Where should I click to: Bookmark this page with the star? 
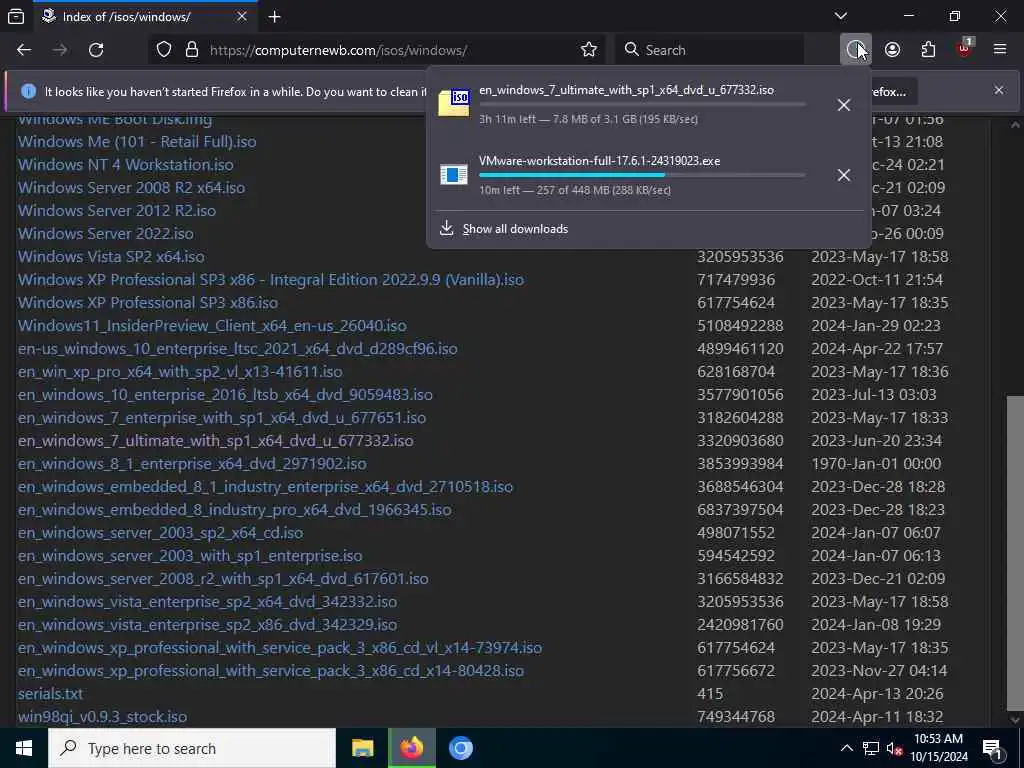(x=588, y=50)
